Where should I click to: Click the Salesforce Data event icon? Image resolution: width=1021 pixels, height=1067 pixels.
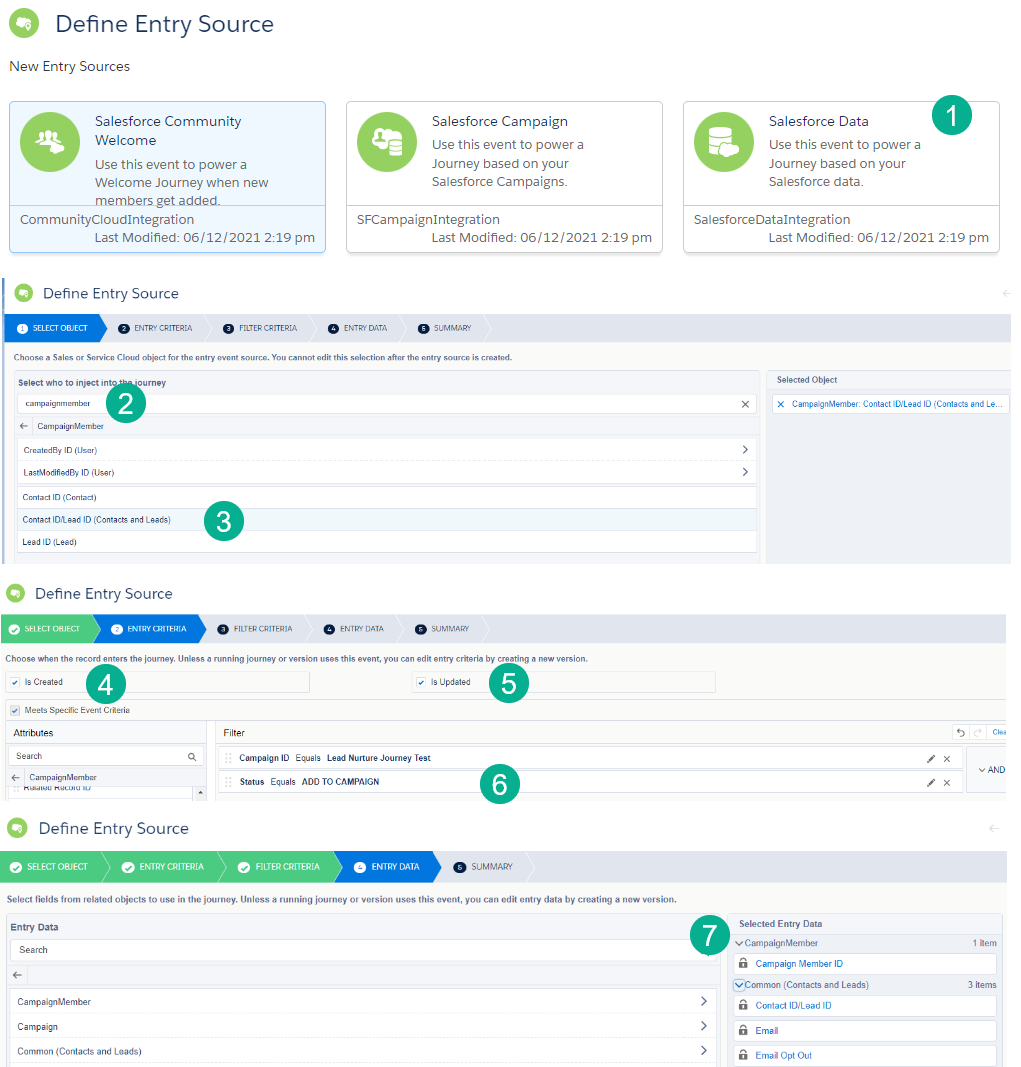pos(723,141)
